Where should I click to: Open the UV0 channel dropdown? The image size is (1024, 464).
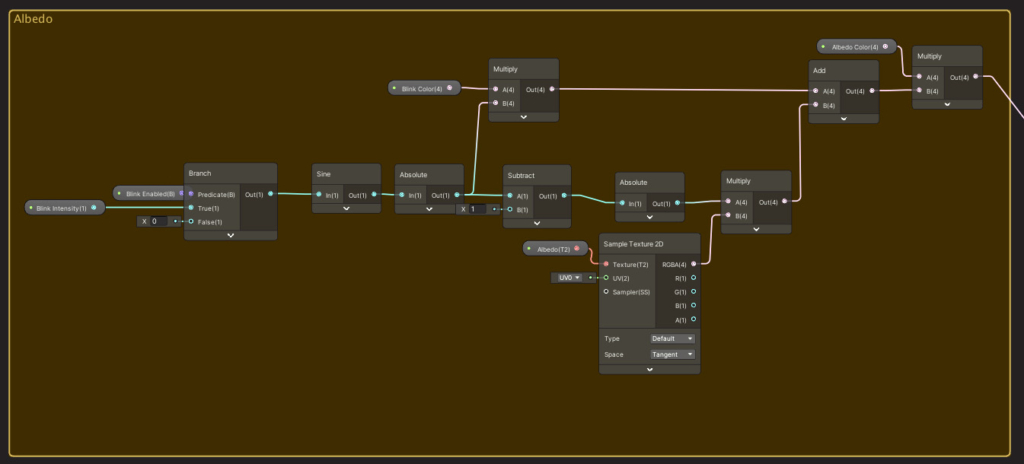pyautogui.click(x=567, y=278)
